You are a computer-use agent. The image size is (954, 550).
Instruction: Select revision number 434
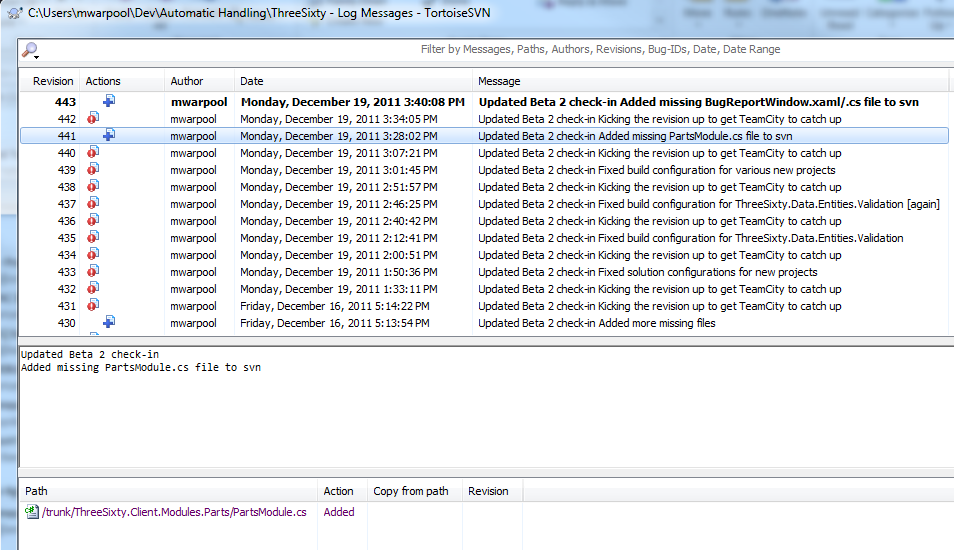[x=67, y=256]
